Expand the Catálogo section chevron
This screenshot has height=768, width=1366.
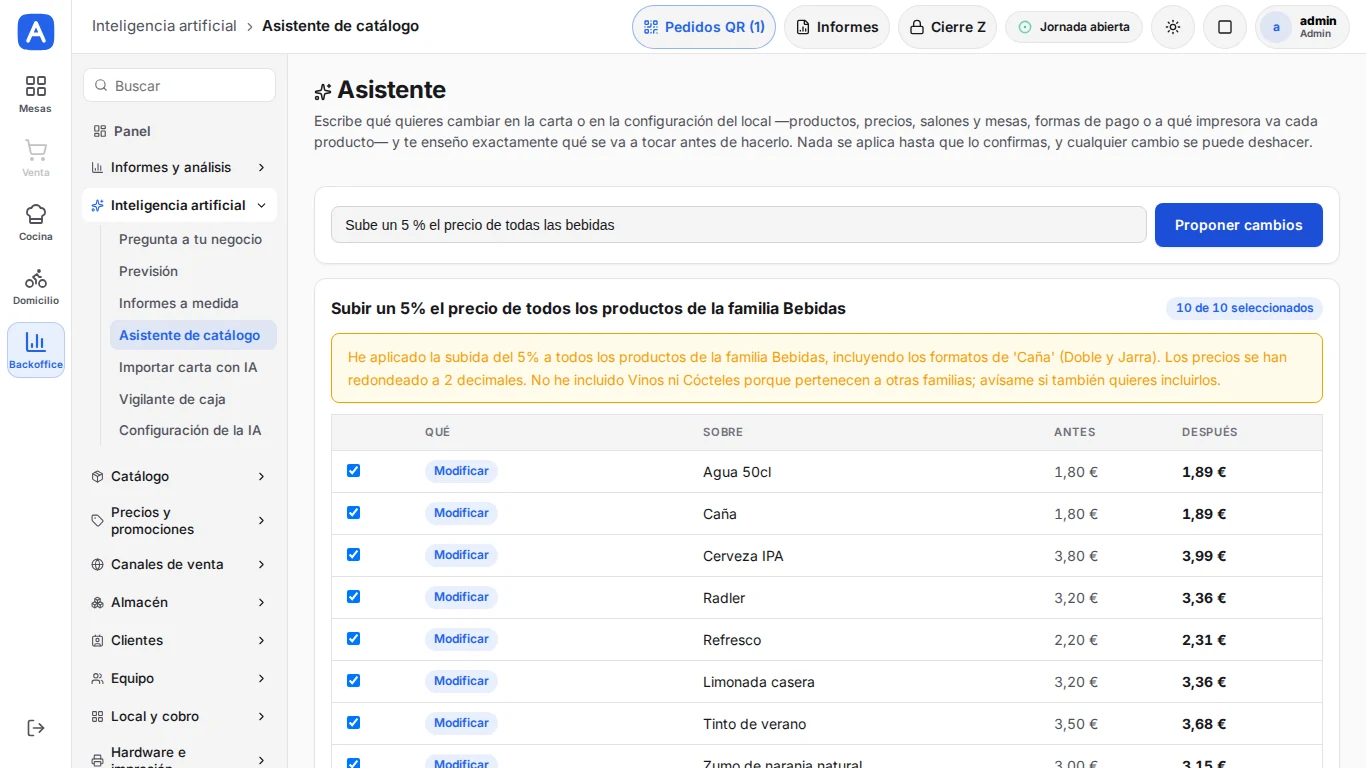[261, 476]
